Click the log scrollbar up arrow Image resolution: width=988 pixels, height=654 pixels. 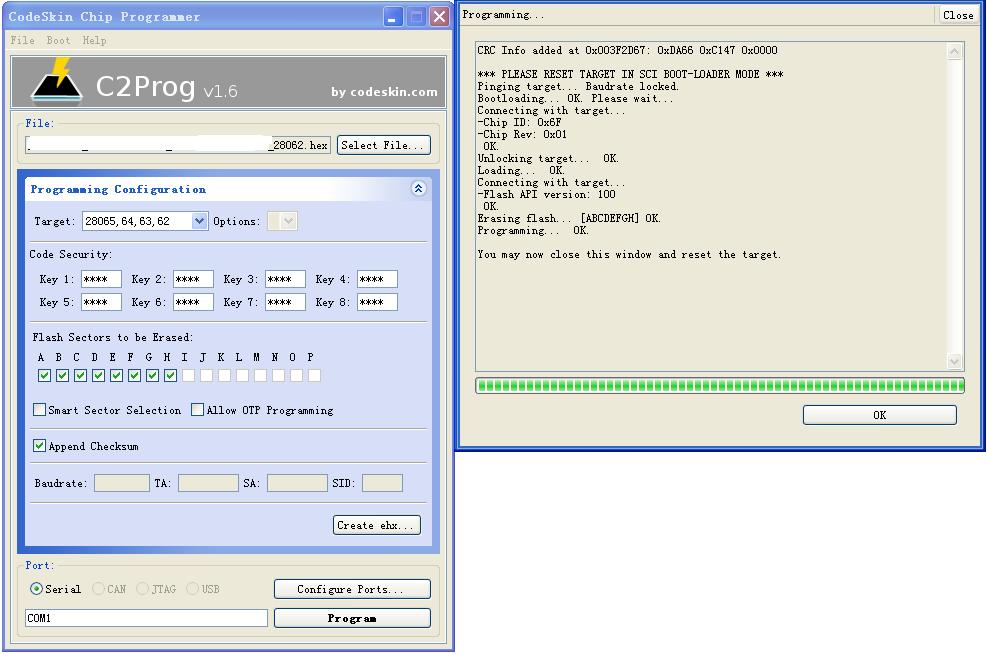coord(955,51)
